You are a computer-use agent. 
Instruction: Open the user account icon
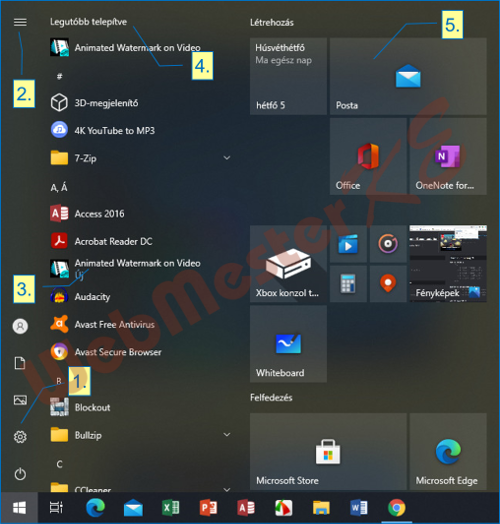point(20,326)
